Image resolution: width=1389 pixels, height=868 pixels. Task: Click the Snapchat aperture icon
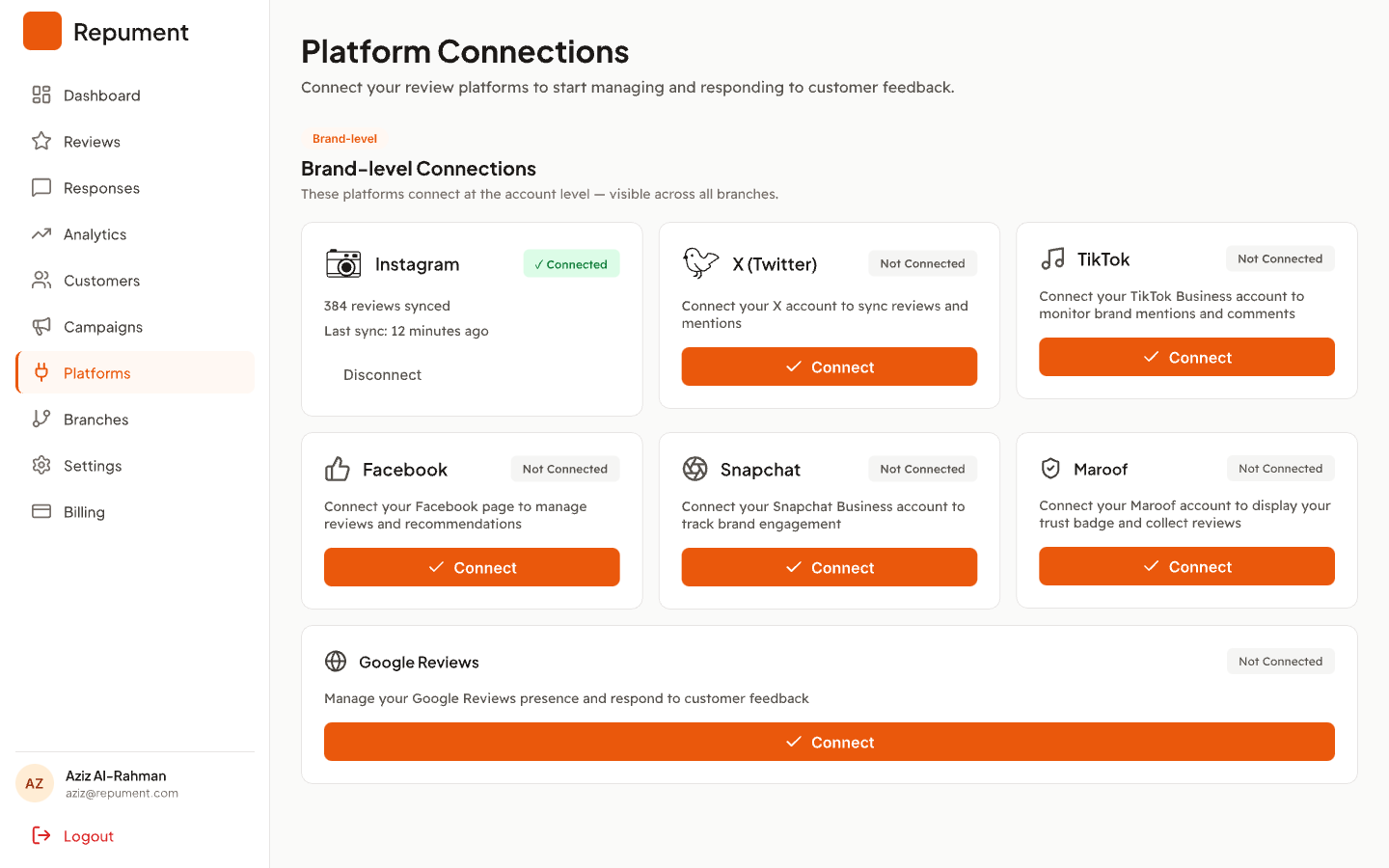point(695,469)
